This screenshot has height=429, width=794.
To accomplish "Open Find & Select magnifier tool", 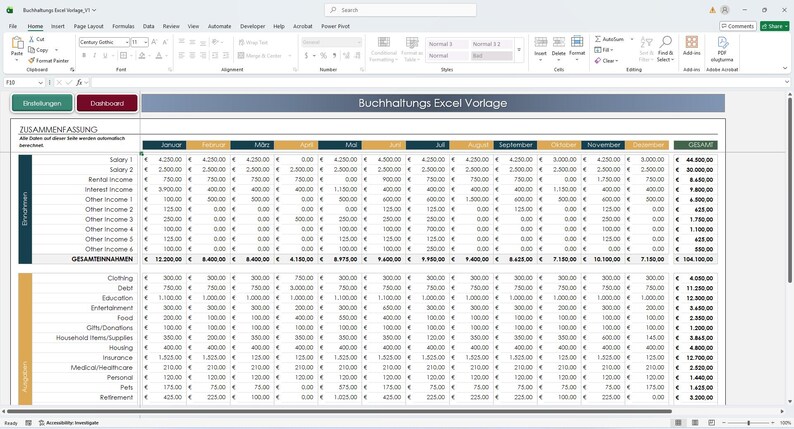I will [665, 49].
